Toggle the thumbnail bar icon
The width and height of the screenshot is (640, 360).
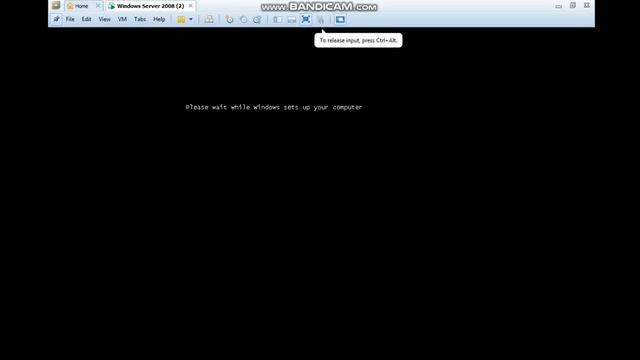point(291,19)
